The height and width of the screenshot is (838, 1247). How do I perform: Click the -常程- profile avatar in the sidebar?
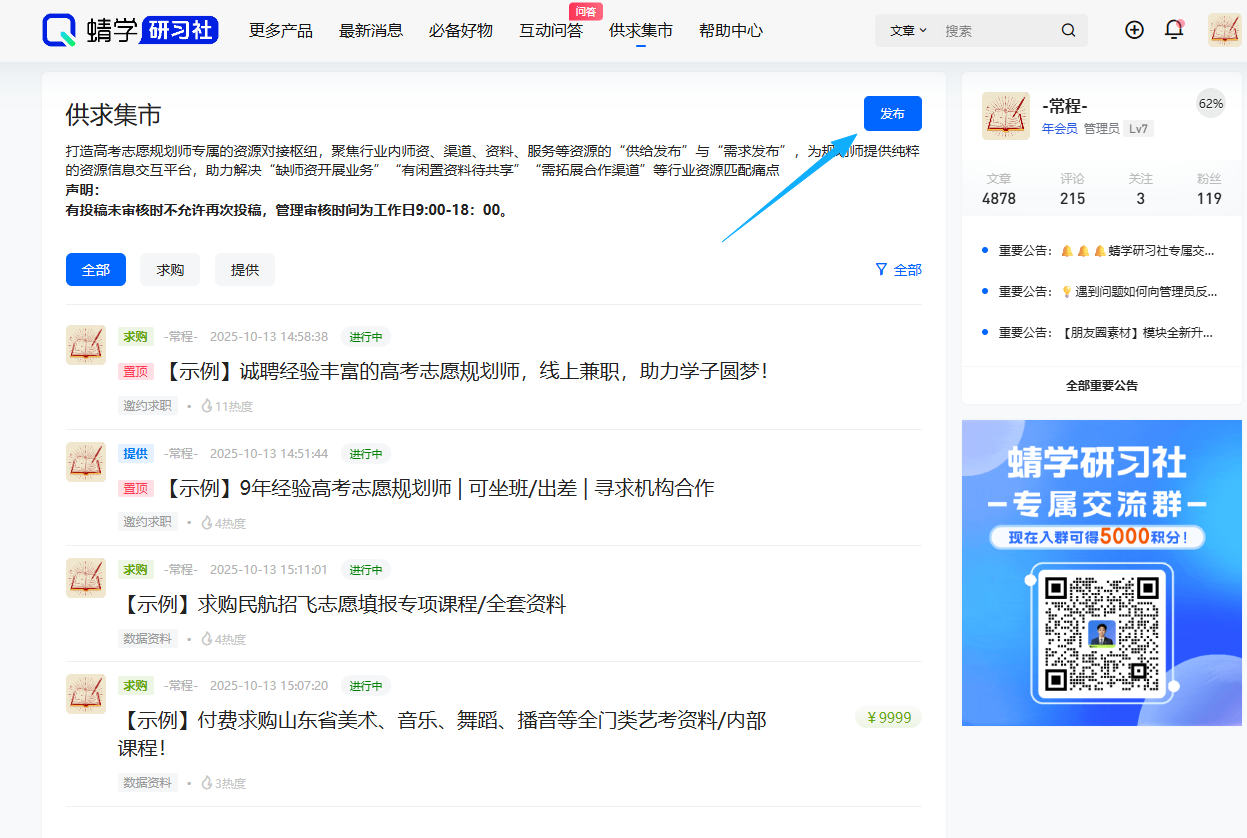[1006, 116]
